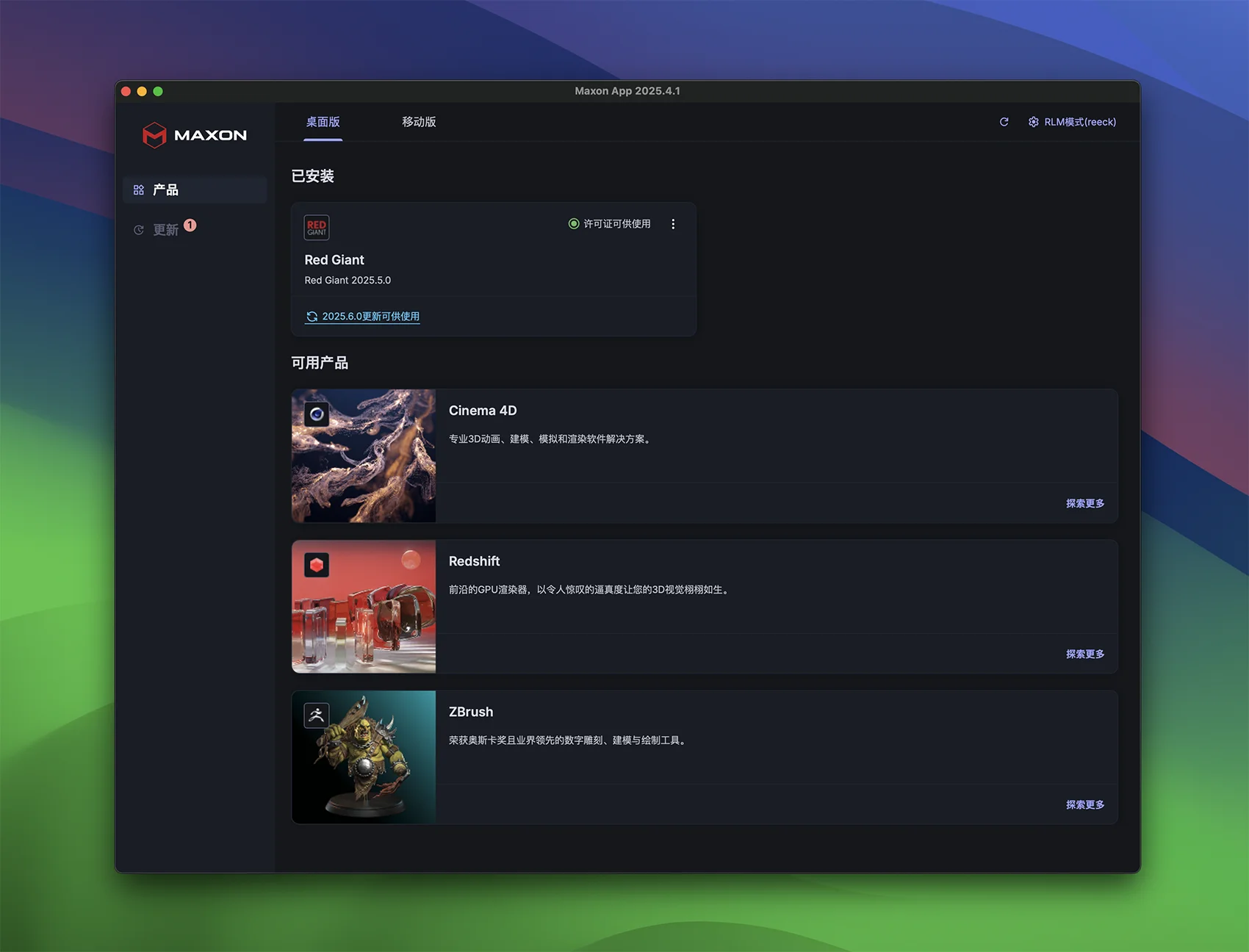Image resolution: width=1249 pixels, height=952 pixels.
Task: Minimize the Maxon App window
Action: click(142, 91)
